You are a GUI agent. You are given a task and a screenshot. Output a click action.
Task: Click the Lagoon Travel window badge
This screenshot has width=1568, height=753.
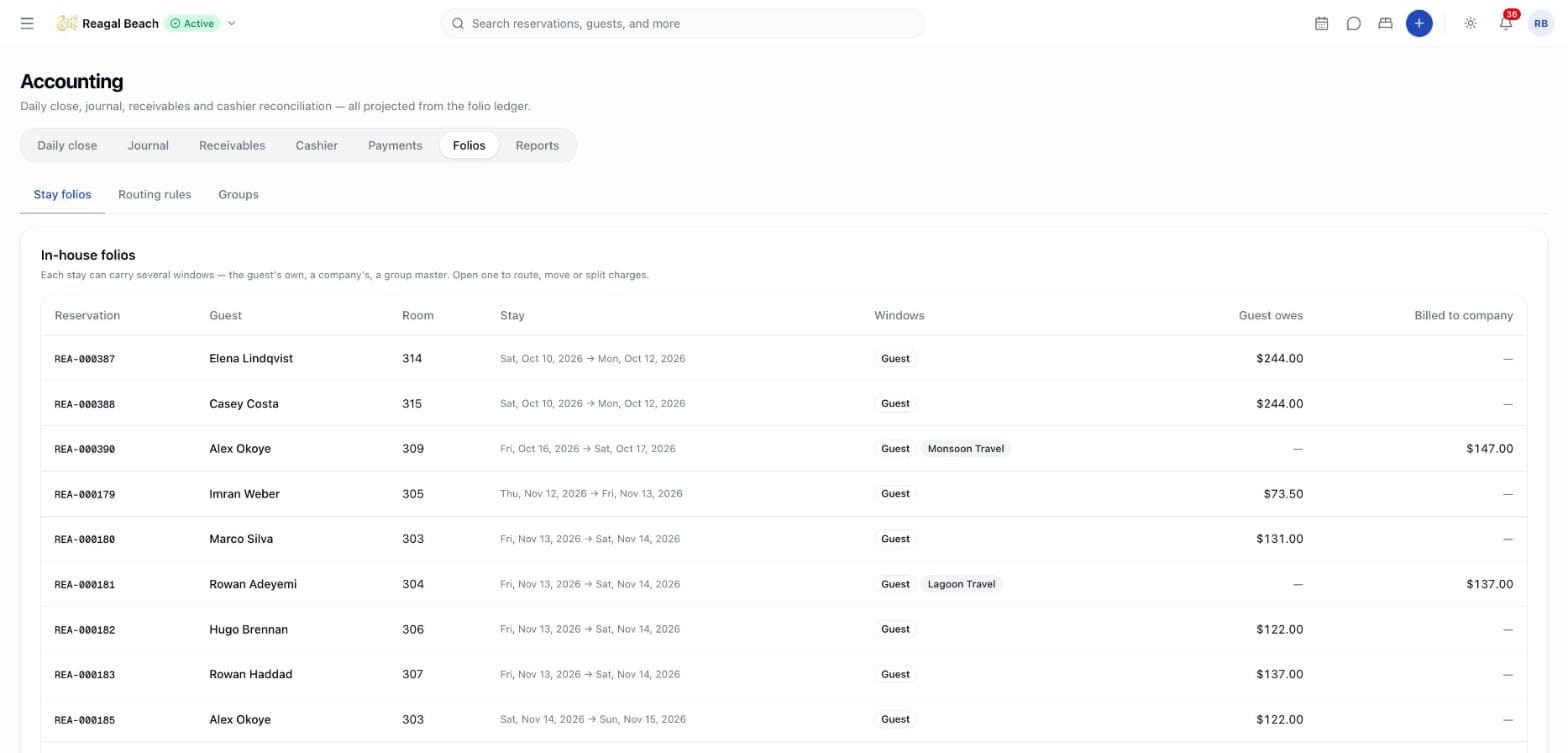tap(961, 584)
